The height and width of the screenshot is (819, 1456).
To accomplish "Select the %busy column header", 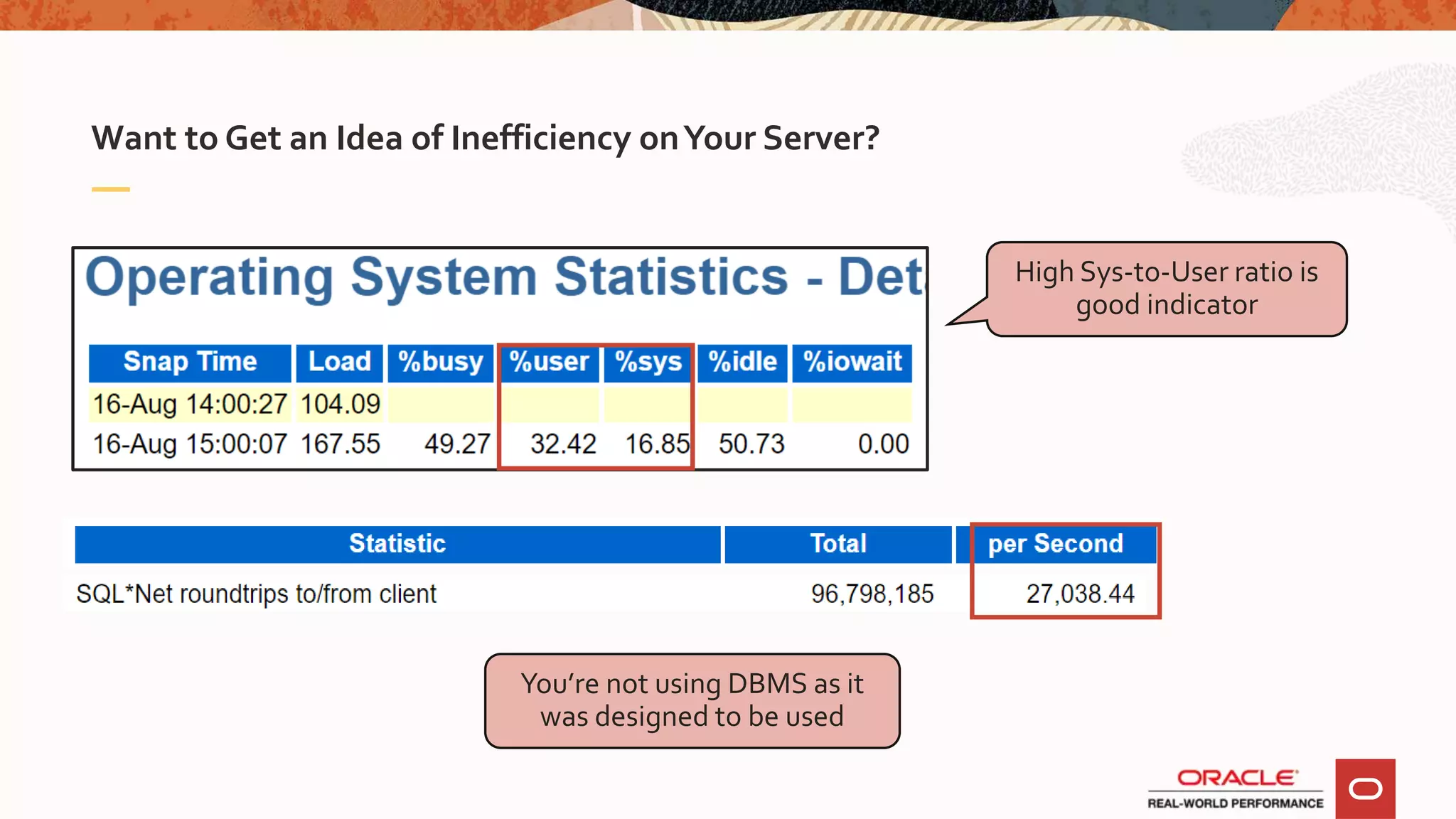I will point(441,363).
